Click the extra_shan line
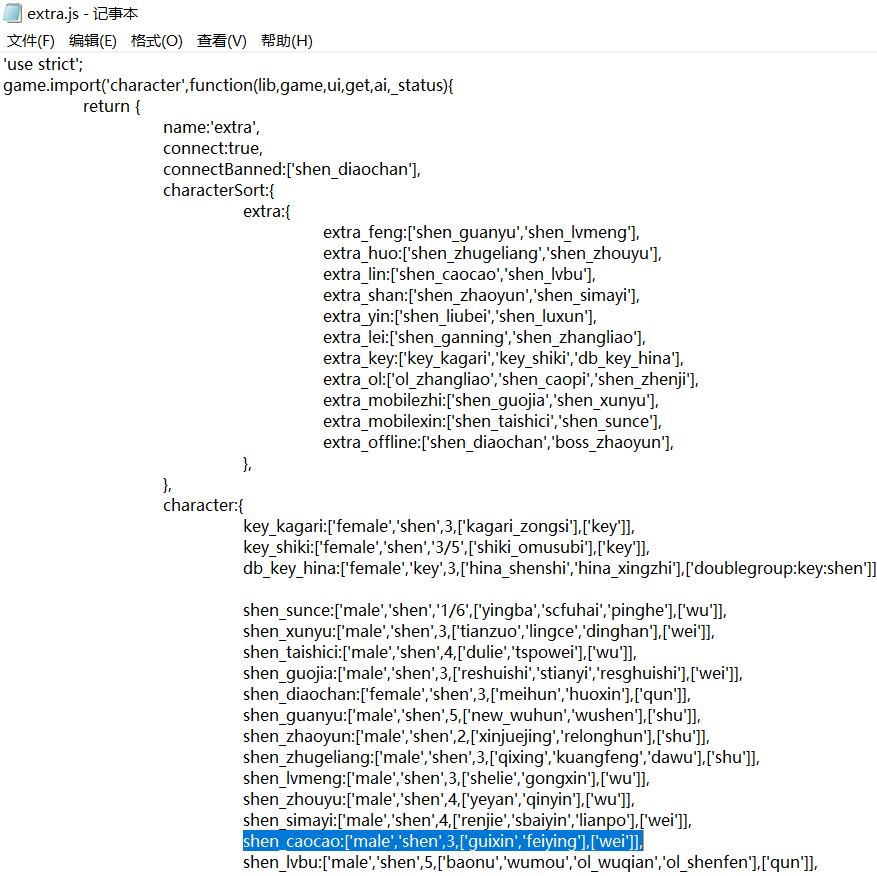The image size is (877, 876). coord(482,295)
